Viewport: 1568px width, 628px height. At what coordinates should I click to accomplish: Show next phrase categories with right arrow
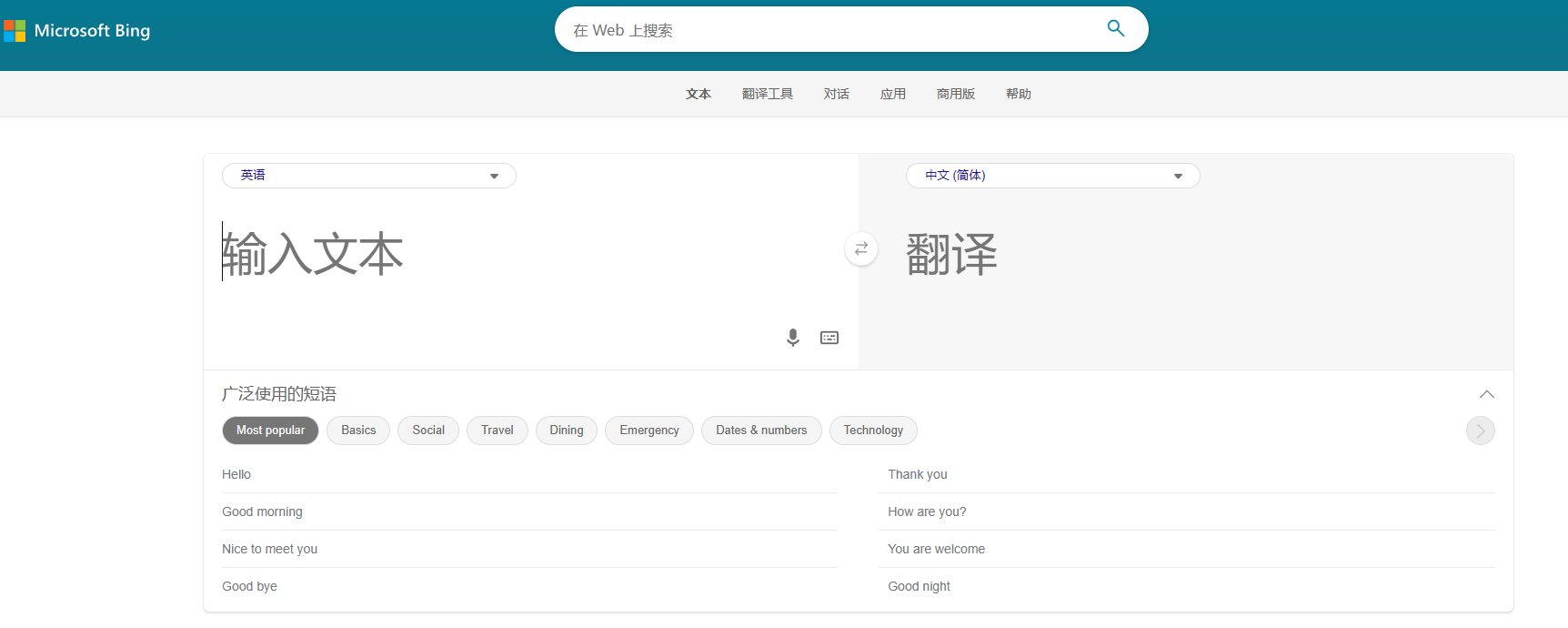tap(1480, 430)
